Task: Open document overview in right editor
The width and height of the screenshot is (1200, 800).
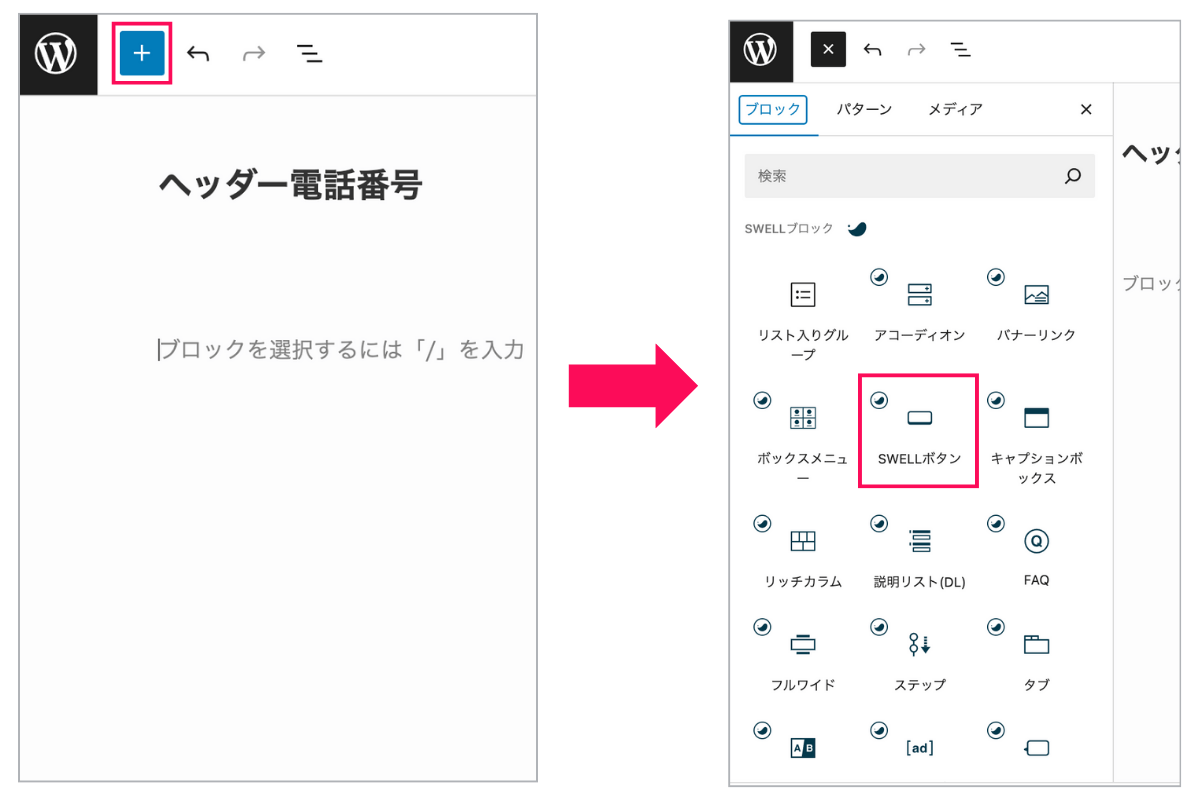Action: click(961, 50)
